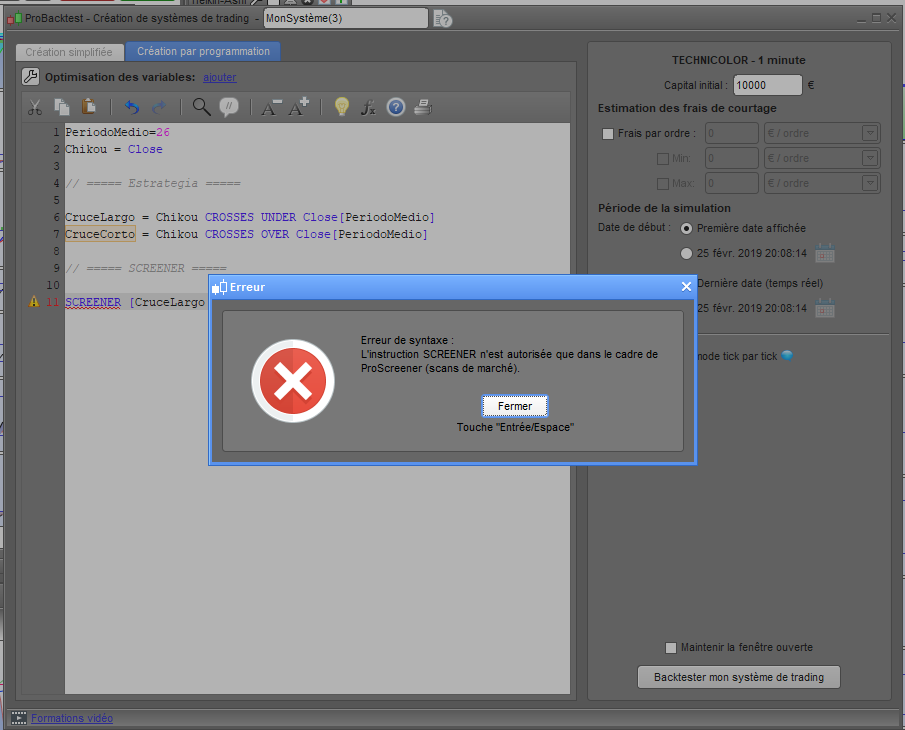Open the blue question mark help icon
Viewport: 905px width, 730px height.
[x=396, y=107]
